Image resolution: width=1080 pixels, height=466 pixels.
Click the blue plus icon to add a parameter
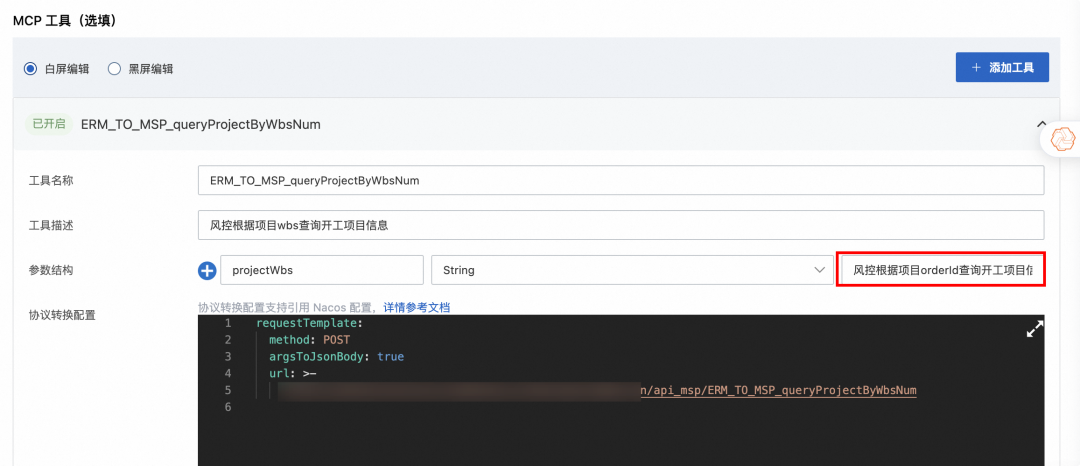pyautogui.click(x=208, y=270)
